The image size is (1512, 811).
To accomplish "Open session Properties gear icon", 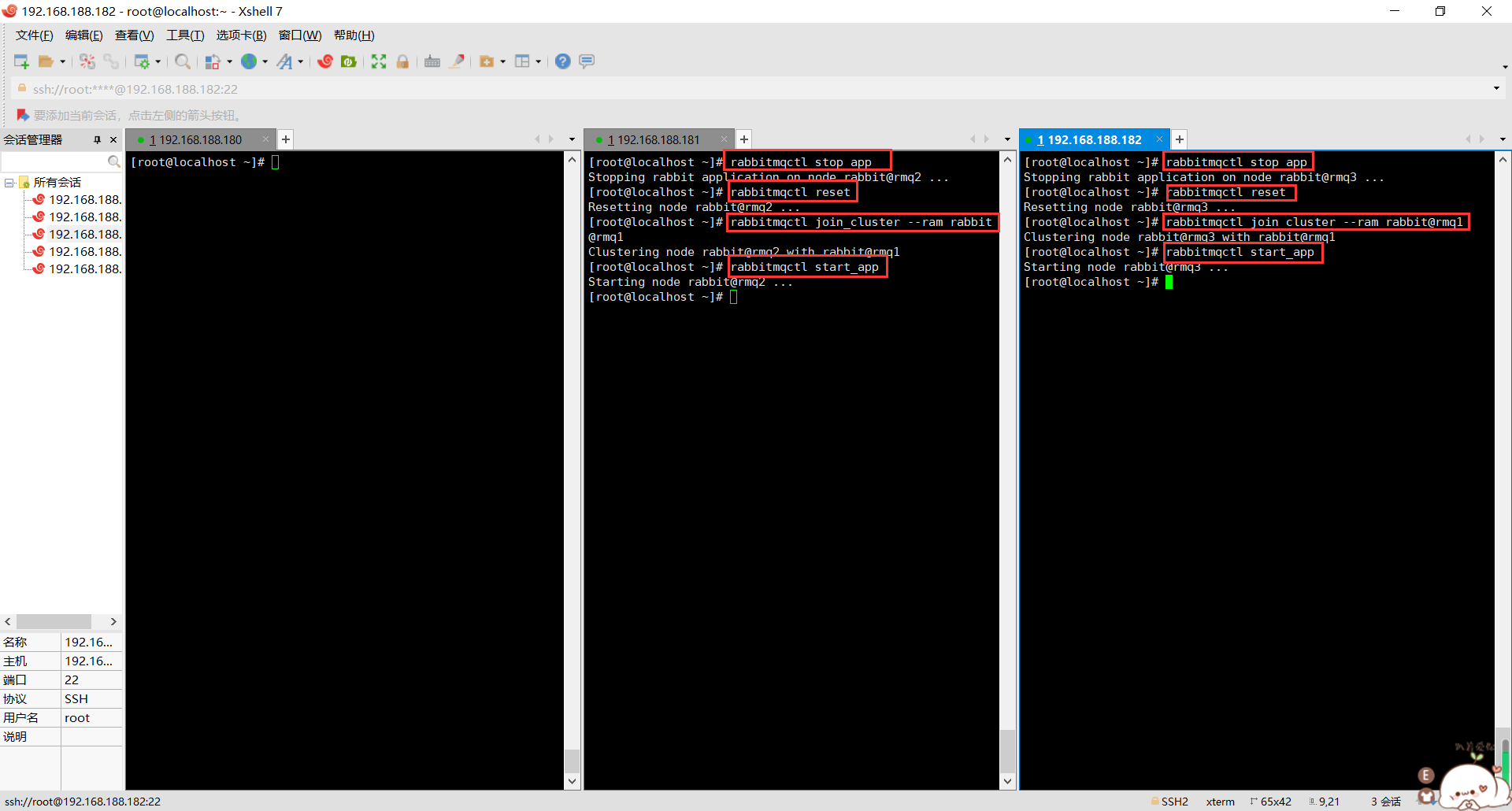I will 142,61.
